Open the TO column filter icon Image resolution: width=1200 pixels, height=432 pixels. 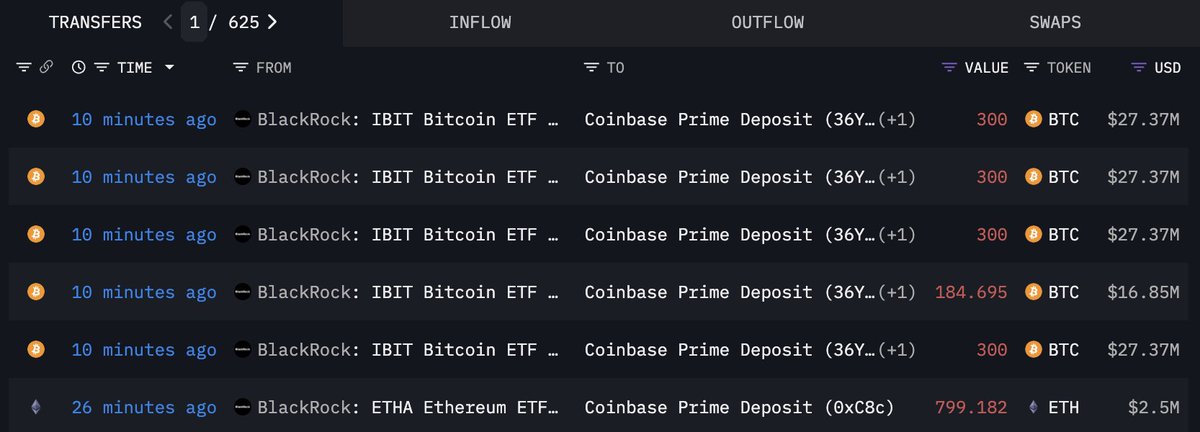[591, 68]
